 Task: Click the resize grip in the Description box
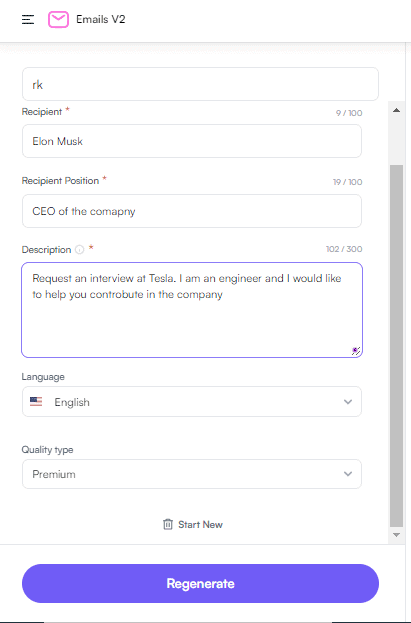[356, 351]
